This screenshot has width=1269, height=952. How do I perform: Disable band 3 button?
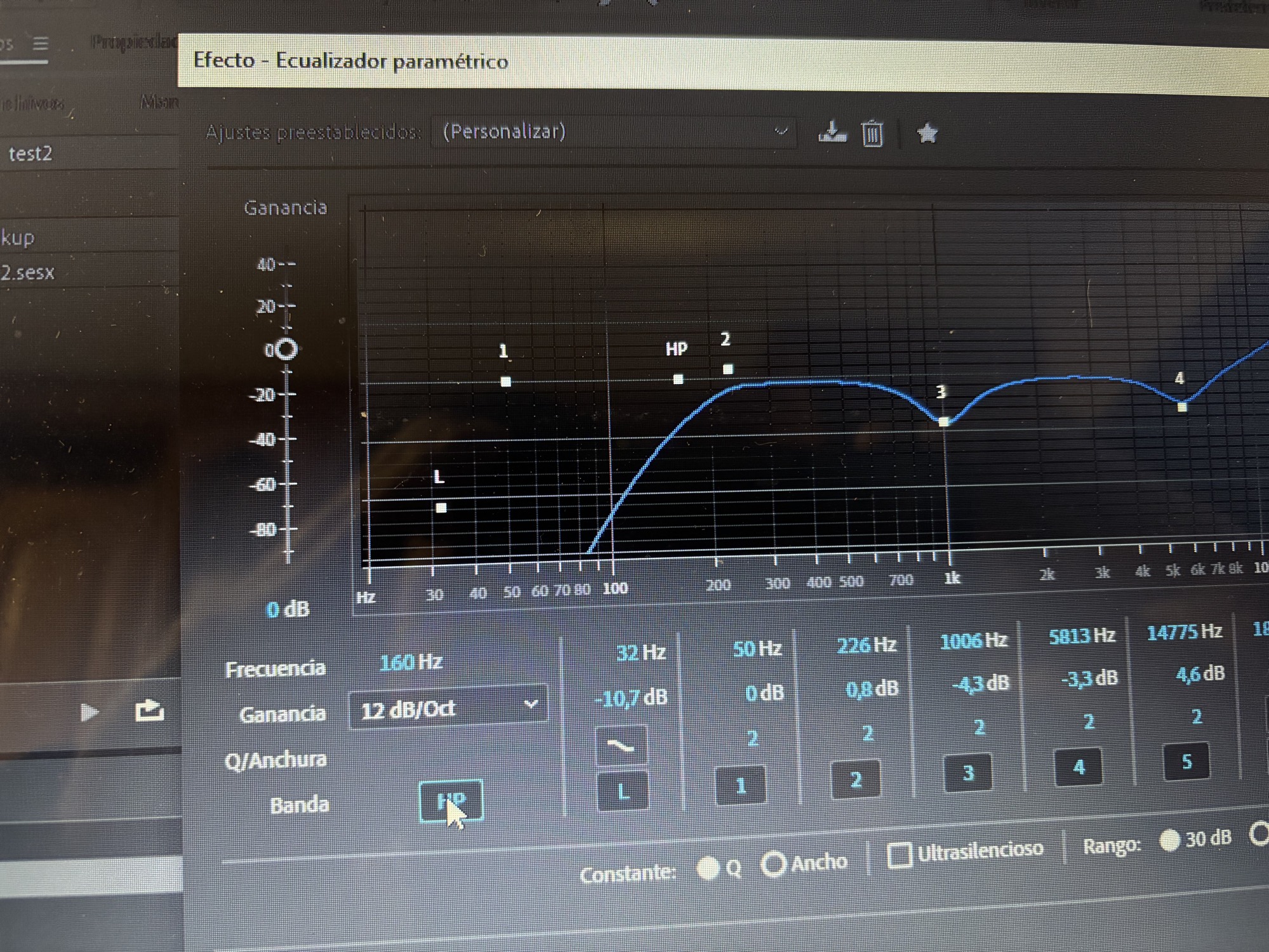coord(968,772)
